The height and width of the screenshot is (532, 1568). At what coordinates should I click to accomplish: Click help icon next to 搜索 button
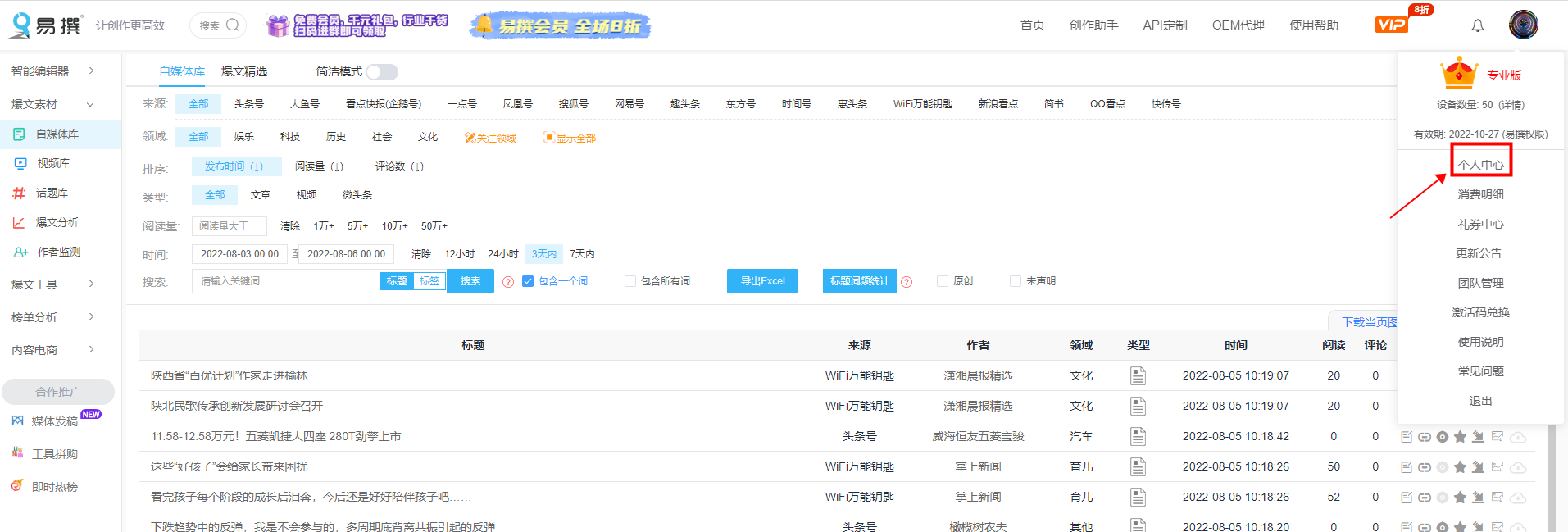tap(508, 282)
